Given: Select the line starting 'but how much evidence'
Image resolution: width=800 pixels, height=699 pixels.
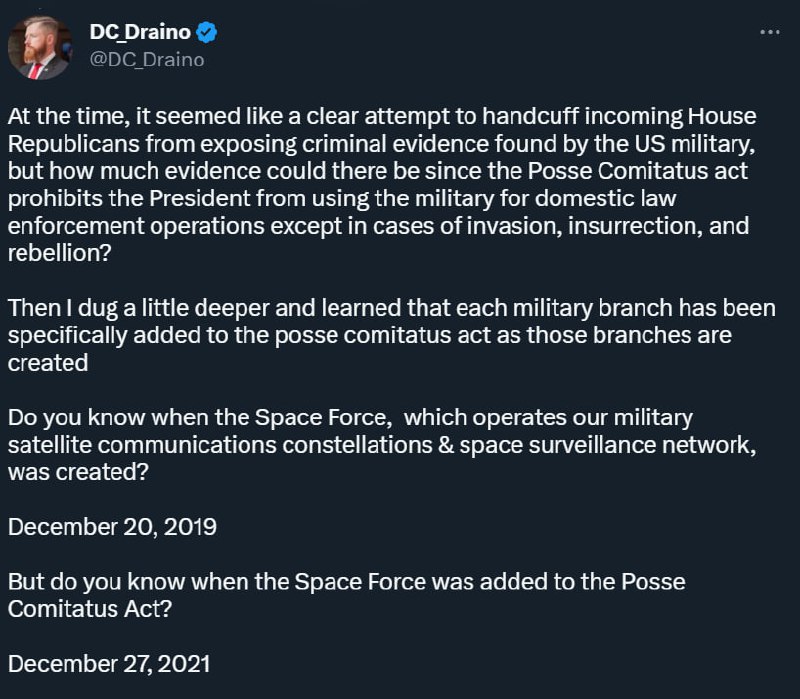Looking at the screenshot, I should pyautogui.click(x=378, y=171).
